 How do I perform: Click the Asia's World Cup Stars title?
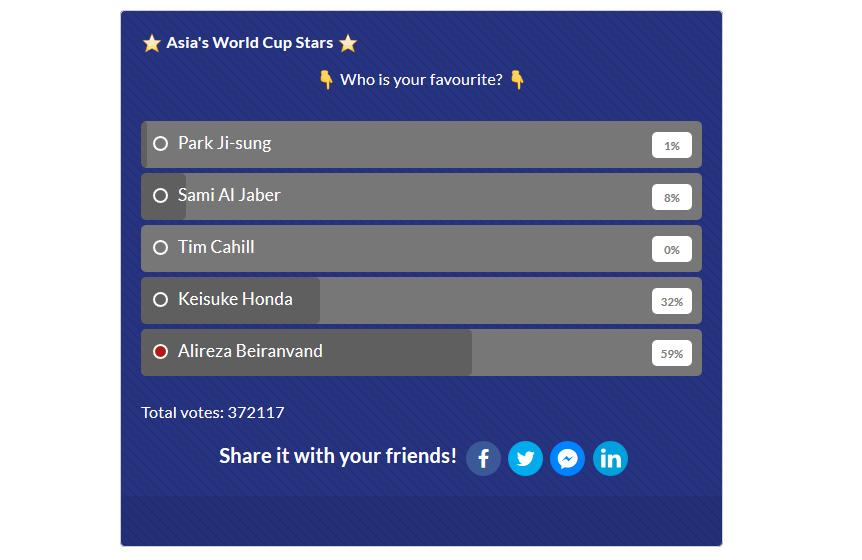[x=250, y=43]
